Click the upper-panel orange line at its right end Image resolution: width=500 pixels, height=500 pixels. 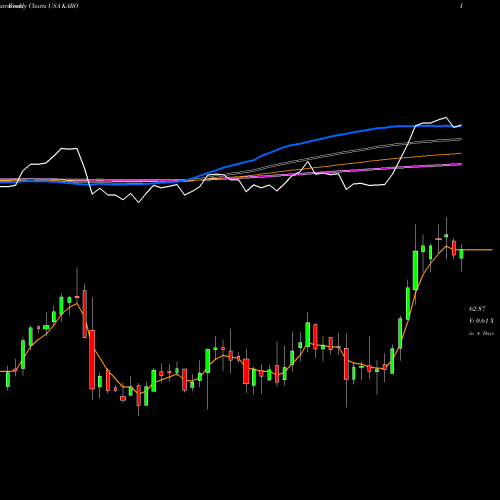[x=460, y=153]
